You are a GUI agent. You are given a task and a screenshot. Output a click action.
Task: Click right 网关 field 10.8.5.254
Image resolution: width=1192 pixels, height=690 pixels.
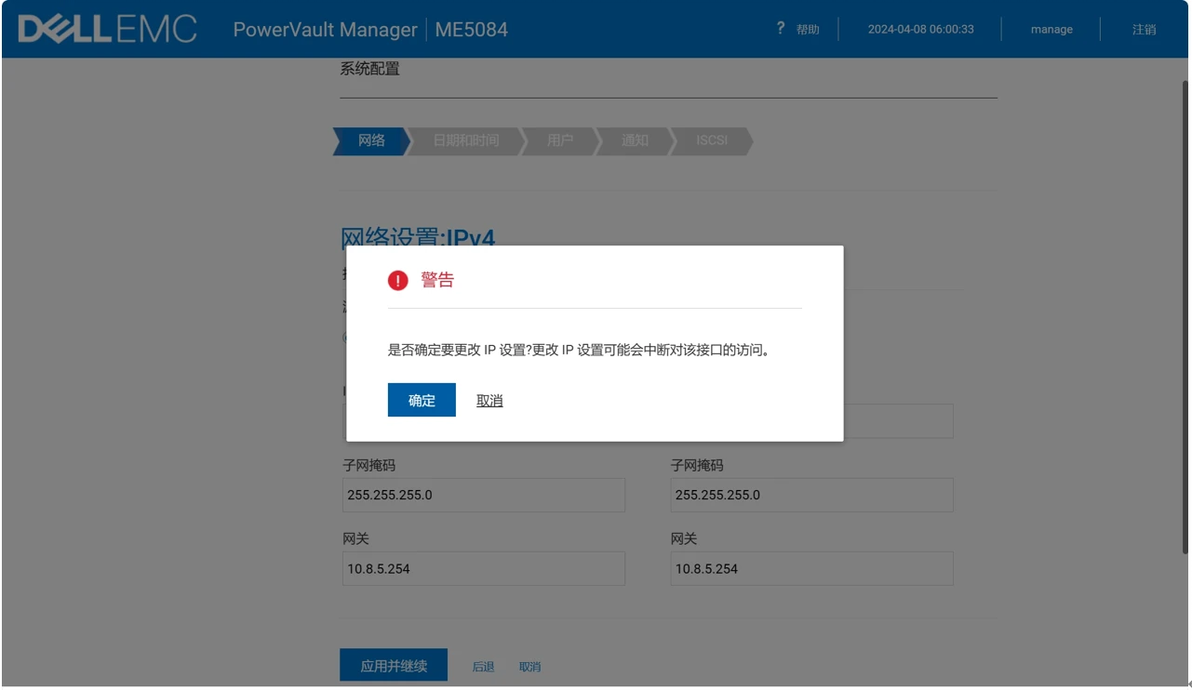[x=811, y=568]
